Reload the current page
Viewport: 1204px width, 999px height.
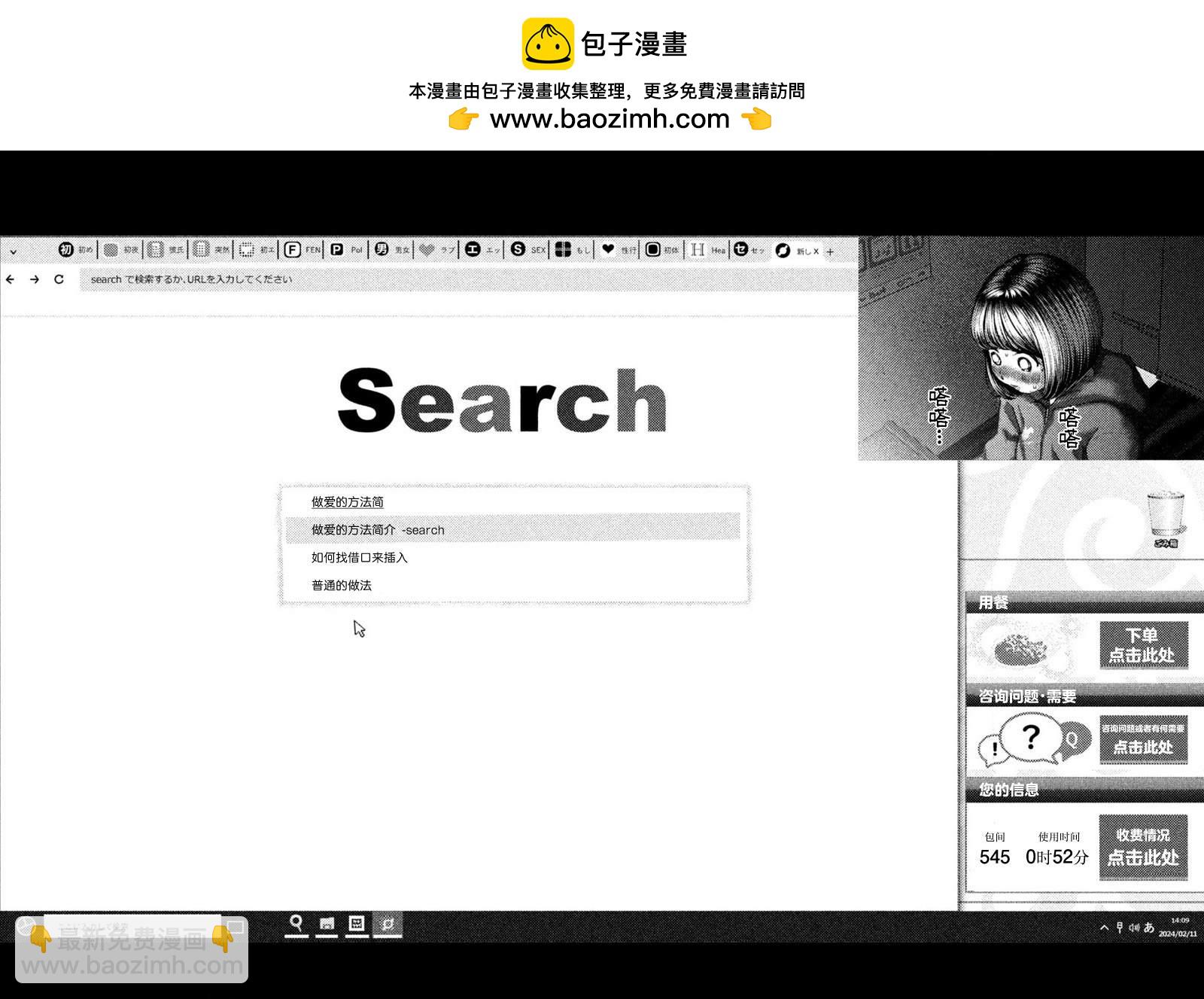59,279
